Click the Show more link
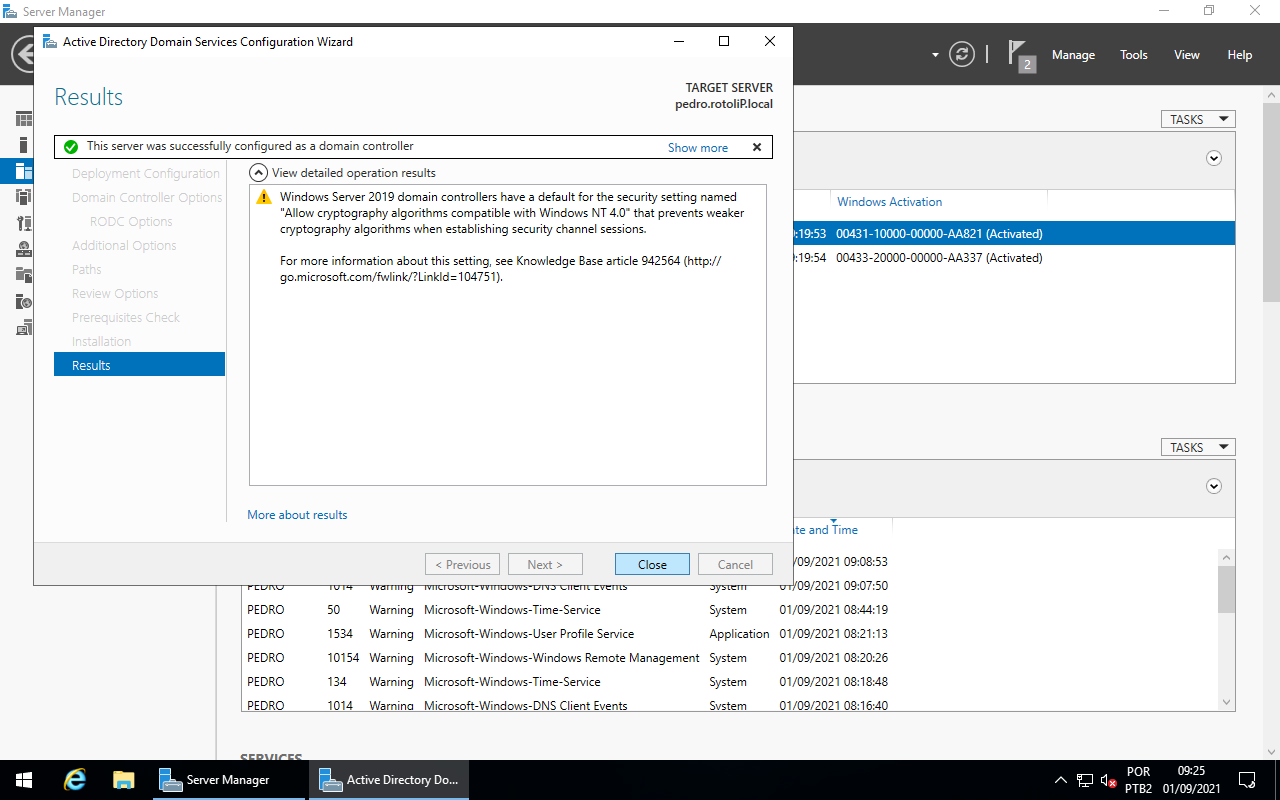The image size is (1280, 800). (x=697, y=147)
